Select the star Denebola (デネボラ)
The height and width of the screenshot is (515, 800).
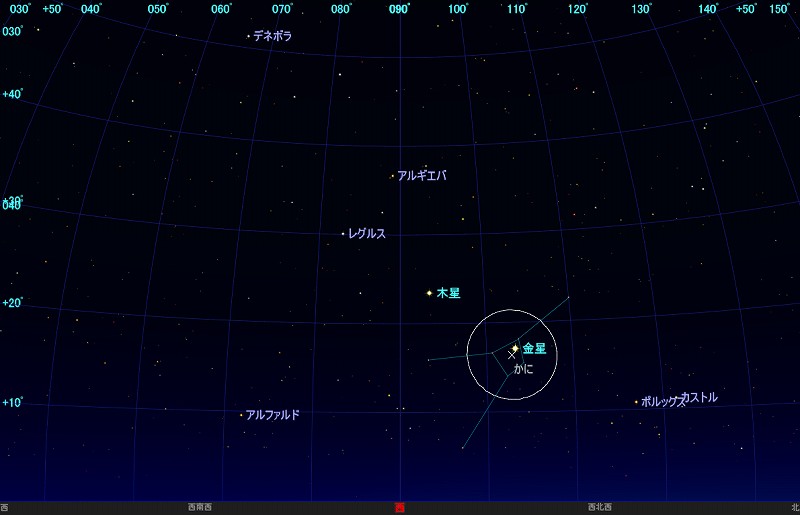coord(249,36)
